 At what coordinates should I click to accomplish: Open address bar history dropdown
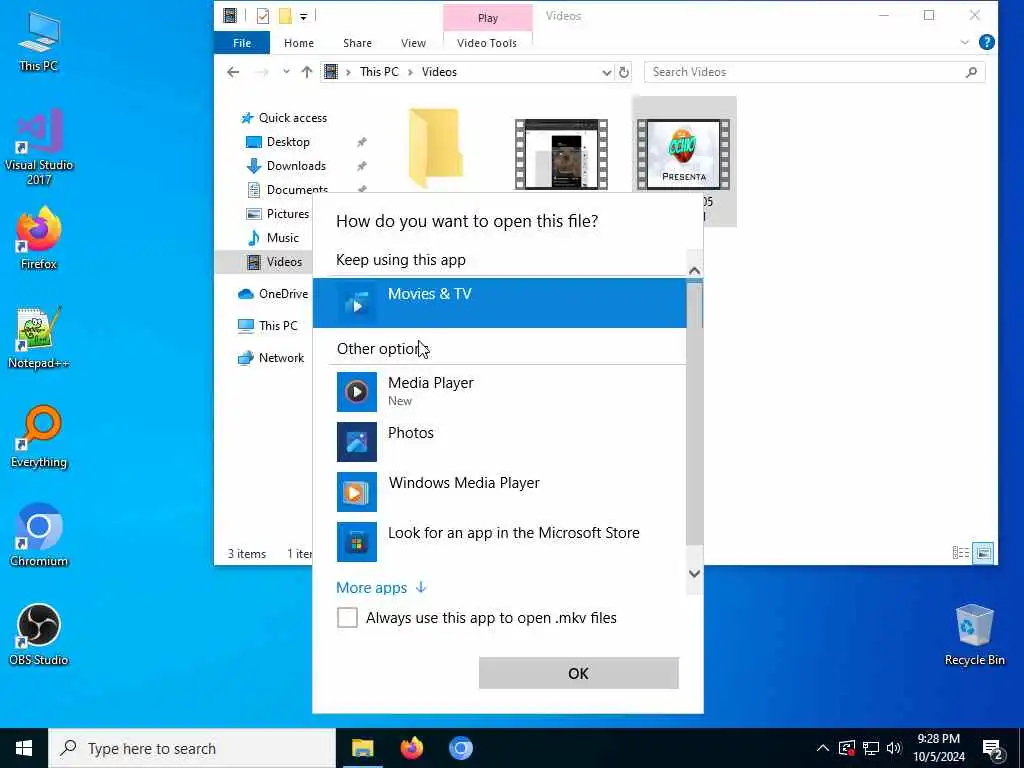607,72
